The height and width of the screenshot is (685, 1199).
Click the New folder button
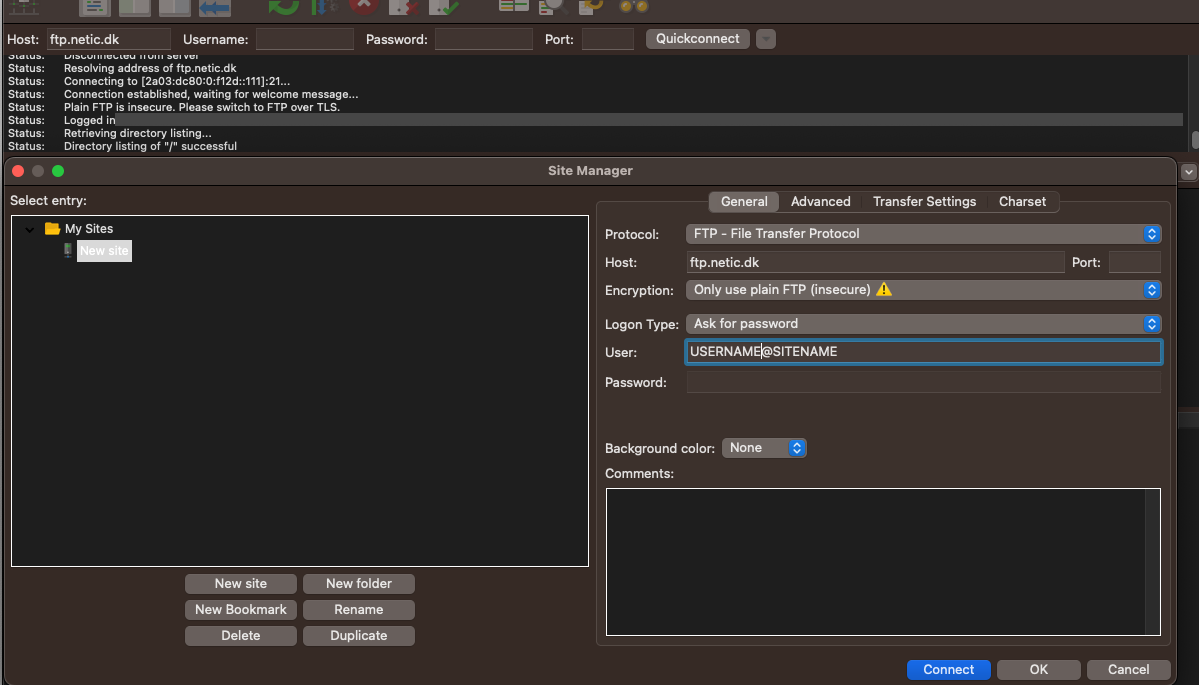coord(359,584)
